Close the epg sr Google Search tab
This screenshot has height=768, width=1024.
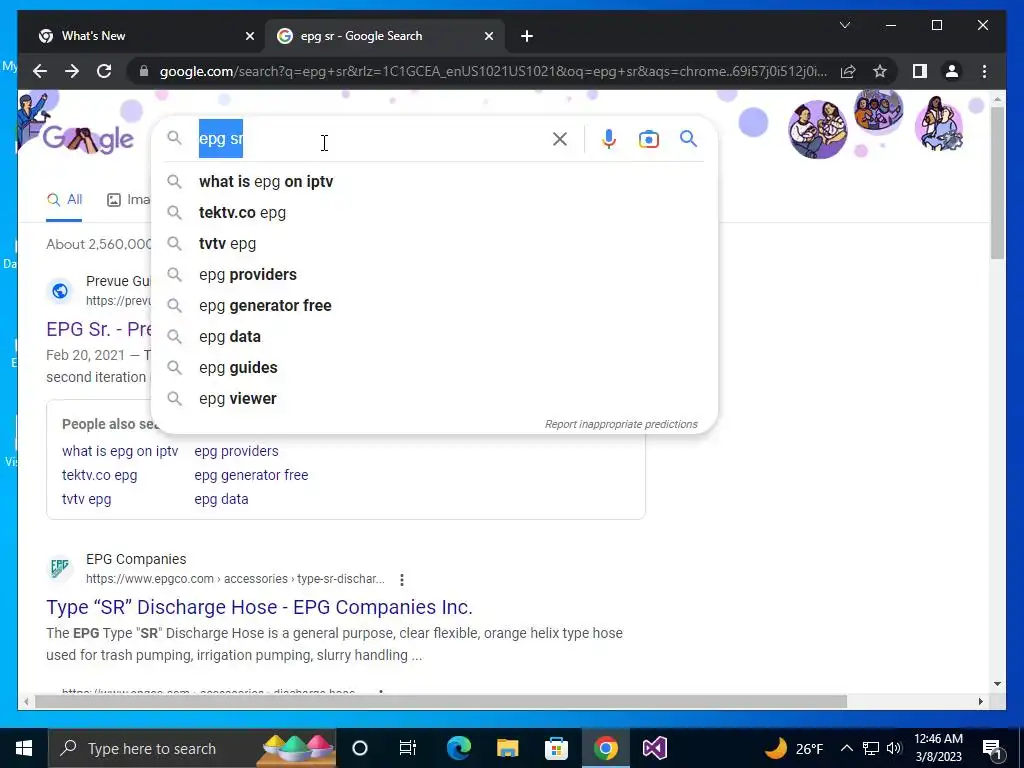(x=488, y=36)
